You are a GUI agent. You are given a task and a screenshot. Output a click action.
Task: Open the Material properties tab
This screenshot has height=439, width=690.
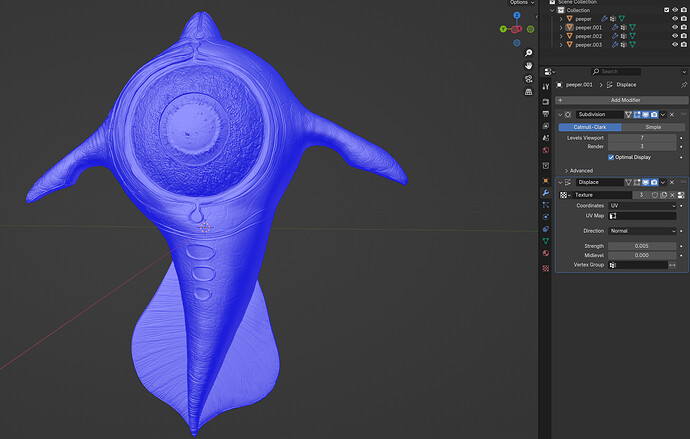pyautogui.click(x=546, y=253)
